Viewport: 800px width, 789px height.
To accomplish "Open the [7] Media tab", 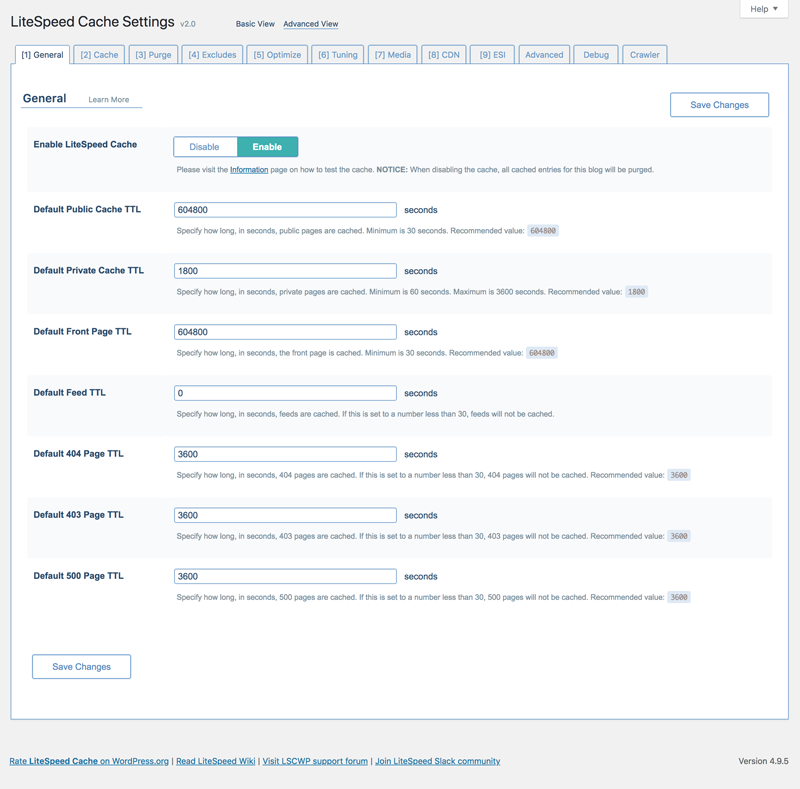I will pyautogui.click(x=392, y=55).
